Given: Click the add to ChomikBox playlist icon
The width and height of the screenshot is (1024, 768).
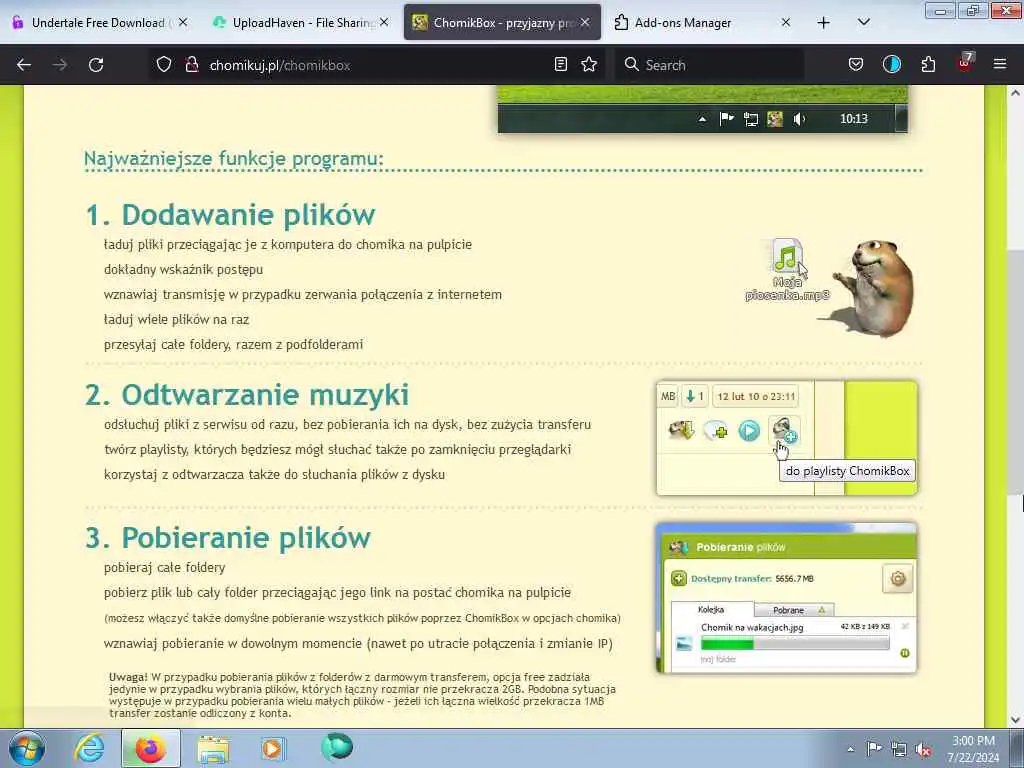Looking at the screenshot, I should (x=784, y=430).
